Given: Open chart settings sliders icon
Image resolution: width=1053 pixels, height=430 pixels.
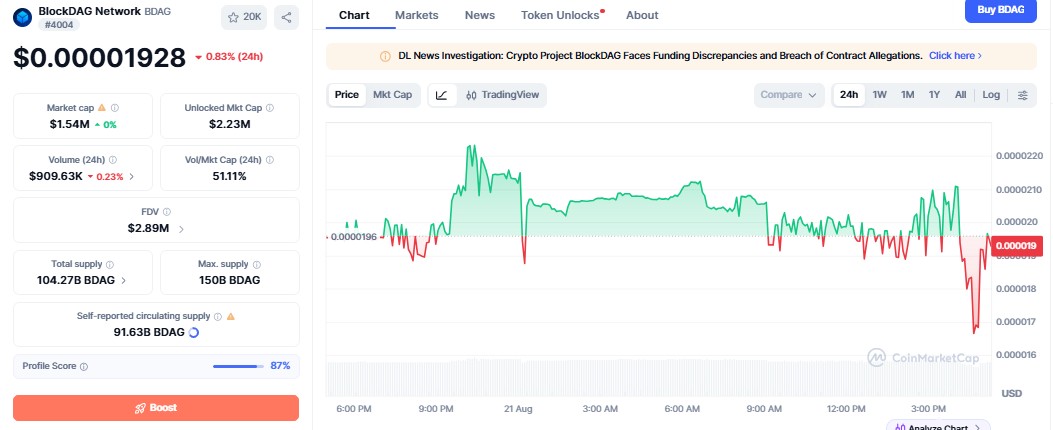Looking at the screenshot, I should pos(1022,95).
